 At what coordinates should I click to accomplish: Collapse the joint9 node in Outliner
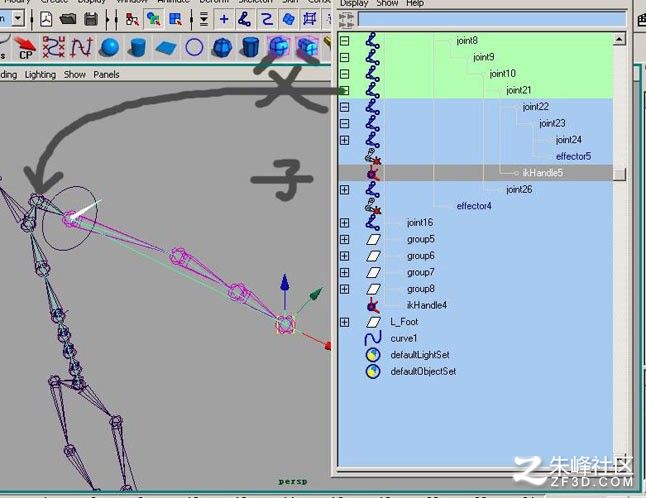344,57
